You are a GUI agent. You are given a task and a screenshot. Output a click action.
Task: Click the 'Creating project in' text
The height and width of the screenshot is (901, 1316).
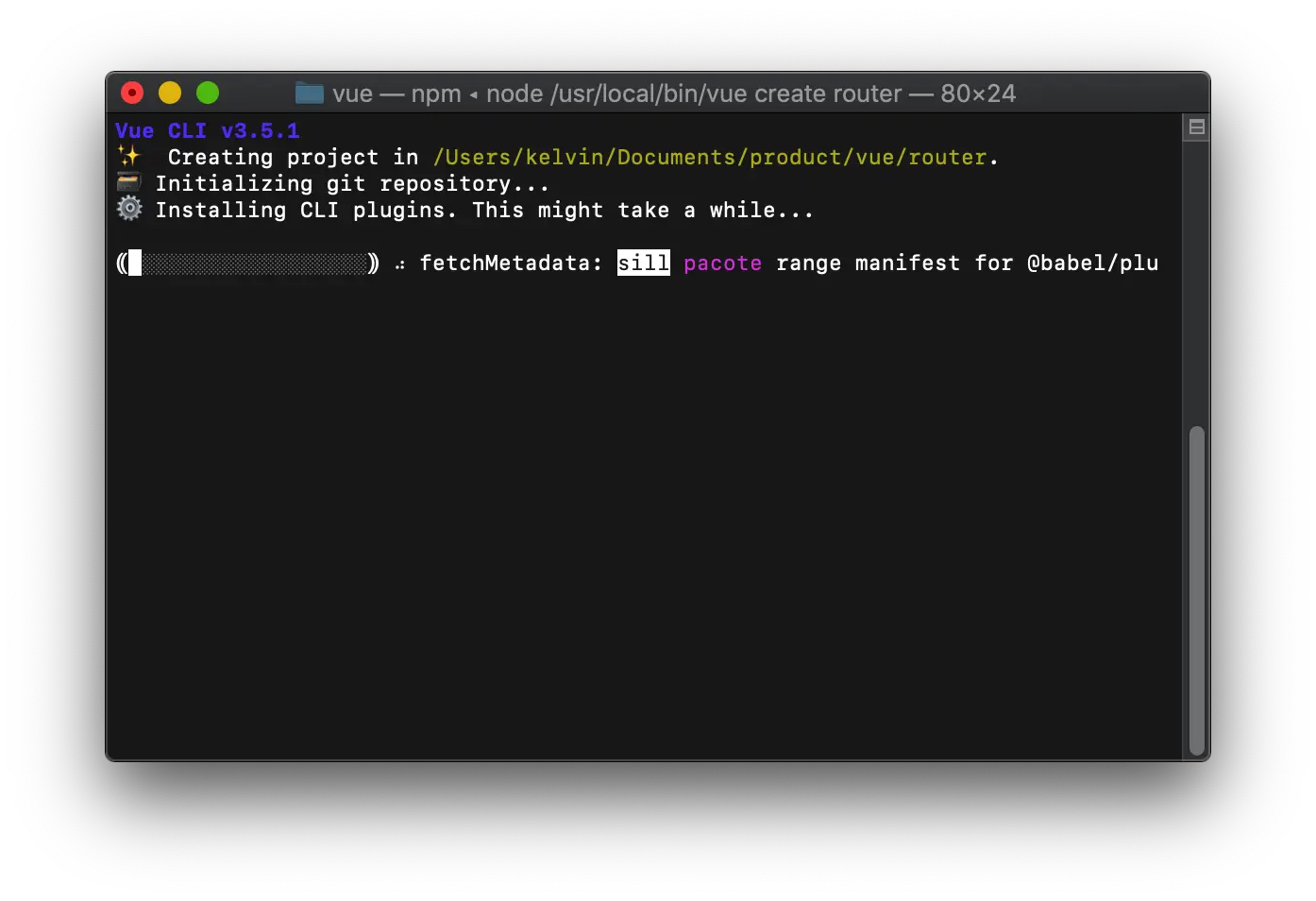click(293, 157)
